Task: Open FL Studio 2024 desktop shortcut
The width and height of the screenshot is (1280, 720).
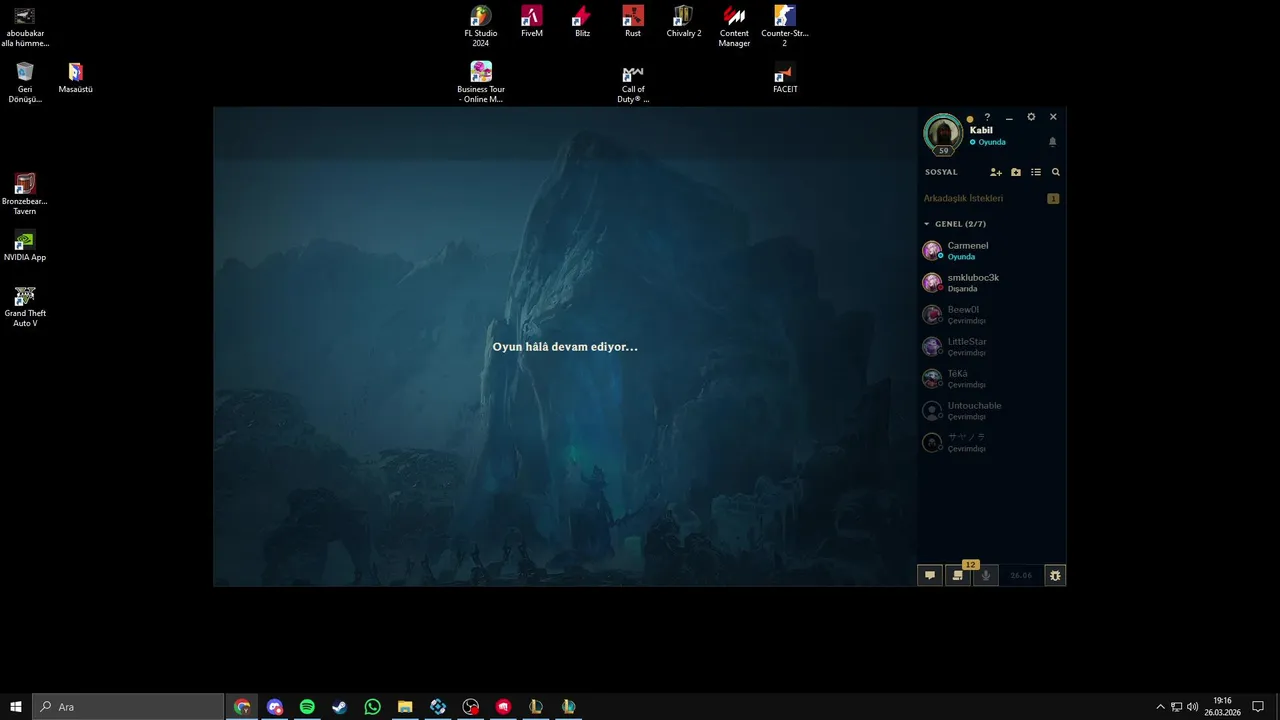Action: pos(481,26)
